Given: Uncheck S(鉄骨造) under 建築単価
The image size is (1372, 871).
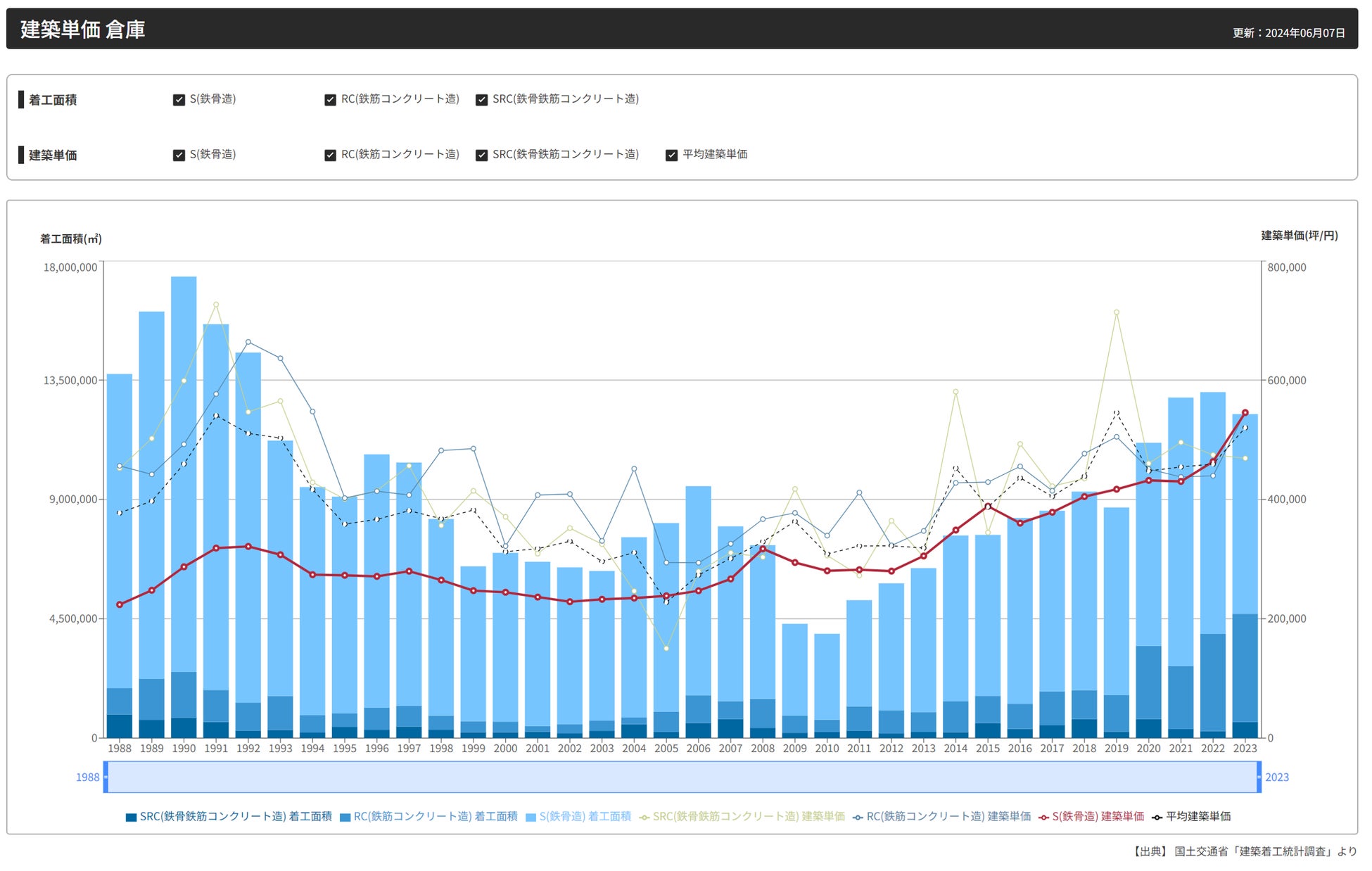Looking at the screenshot, I should click(179, 155).
